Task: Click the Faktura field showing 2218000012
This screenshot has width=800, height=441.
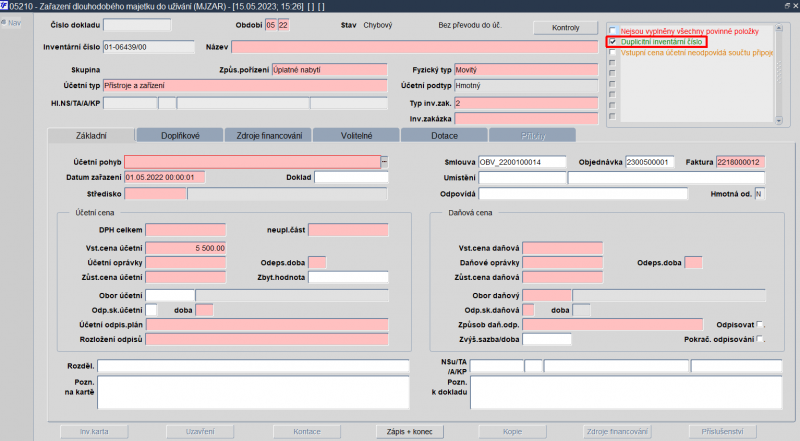Action: [x=741, y=162]
